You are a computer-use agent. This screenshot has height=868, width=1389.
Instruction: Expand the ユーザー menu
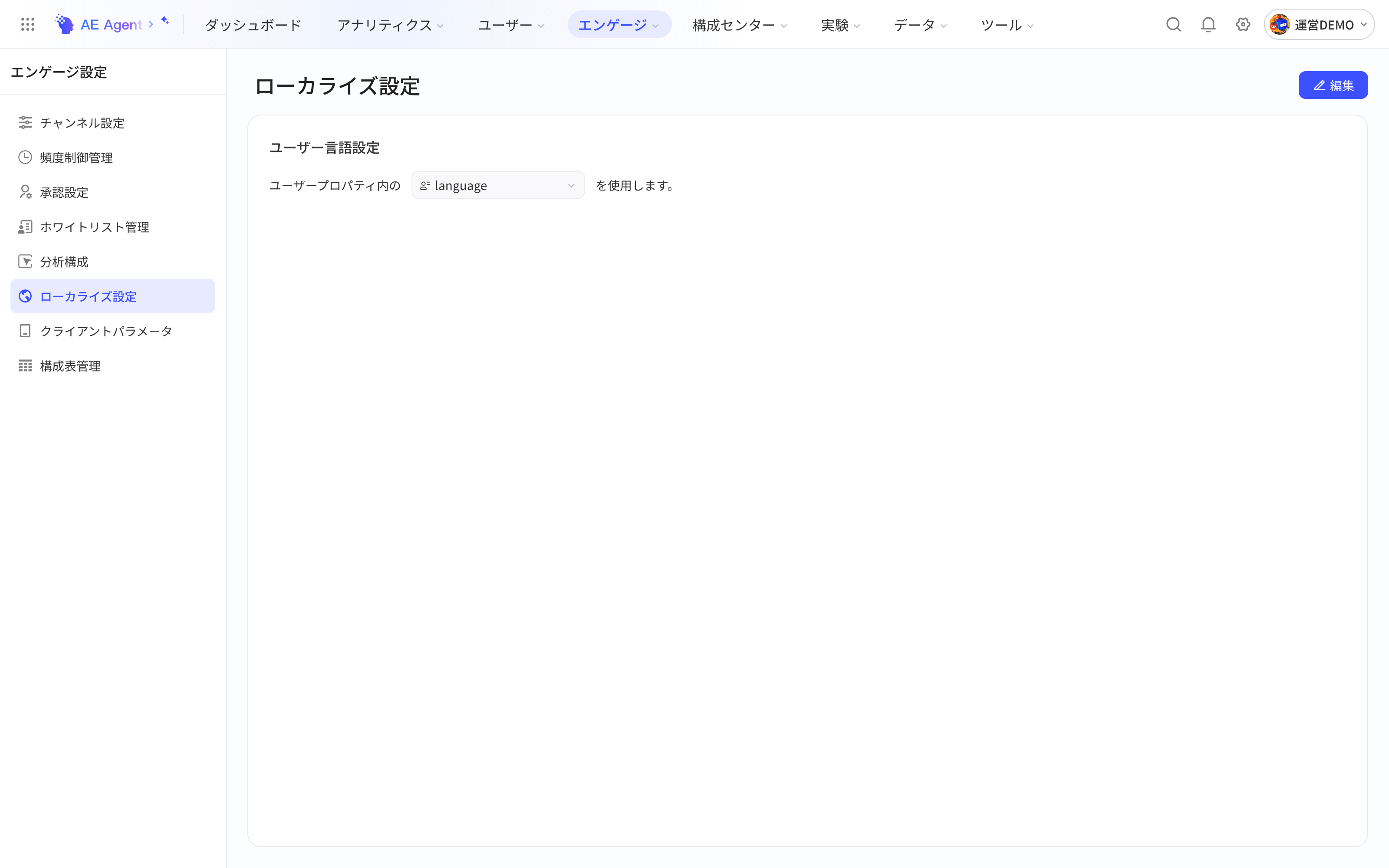(x=511, y=25)
